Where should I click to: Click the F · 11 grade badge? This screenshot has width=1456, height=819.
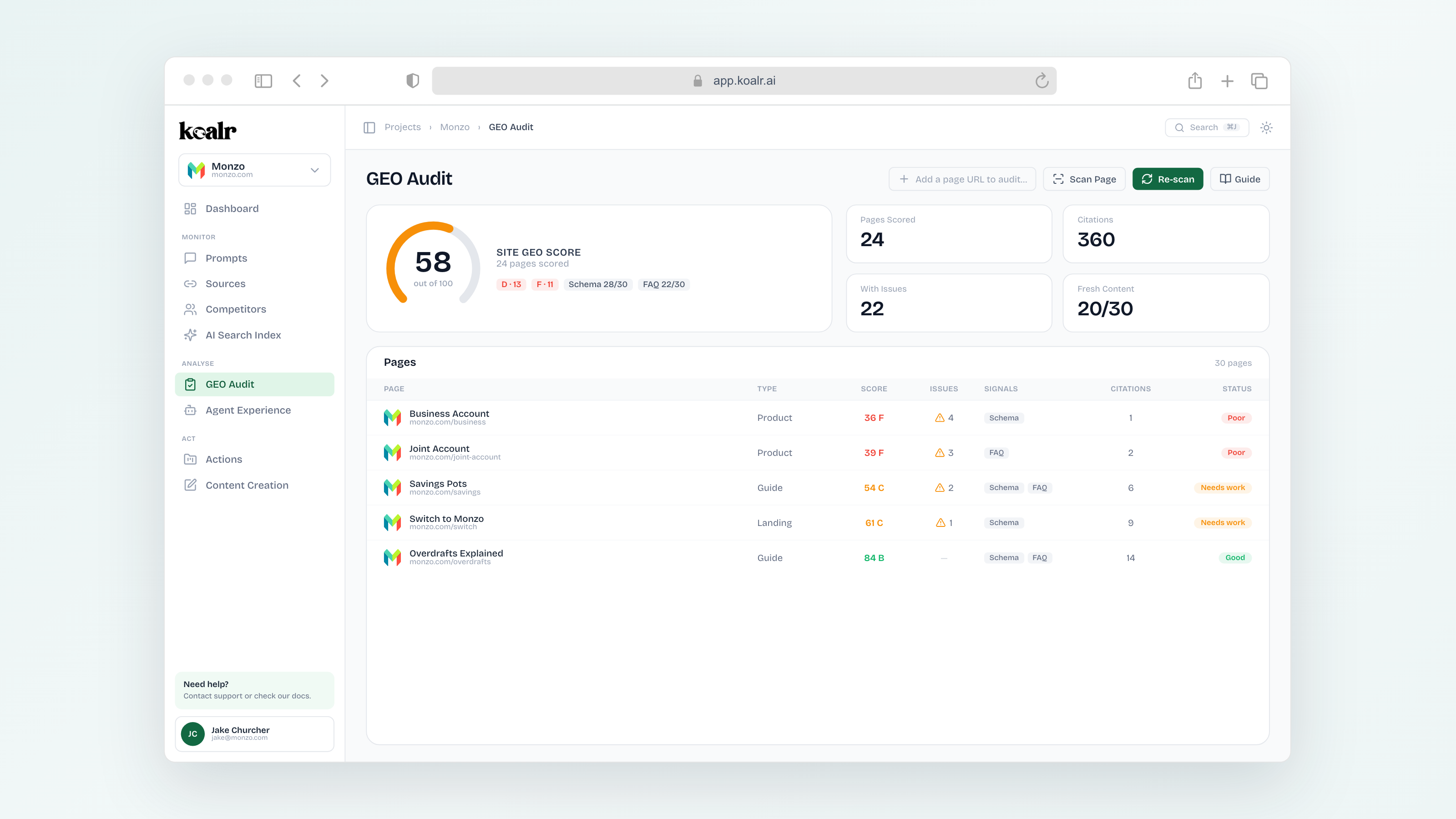pos(545,284)
